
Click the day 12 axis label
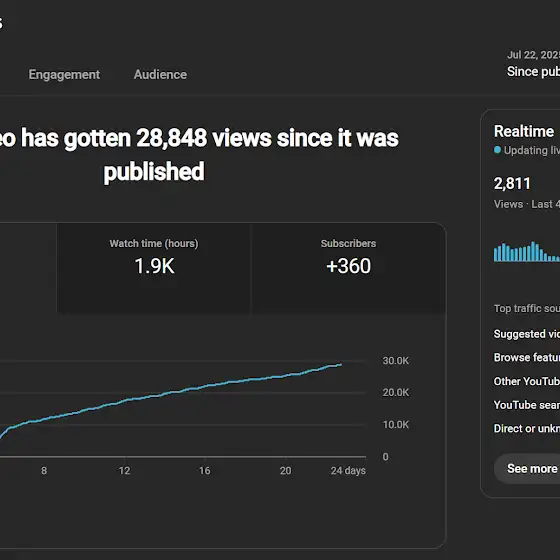[x=124, y=471]
